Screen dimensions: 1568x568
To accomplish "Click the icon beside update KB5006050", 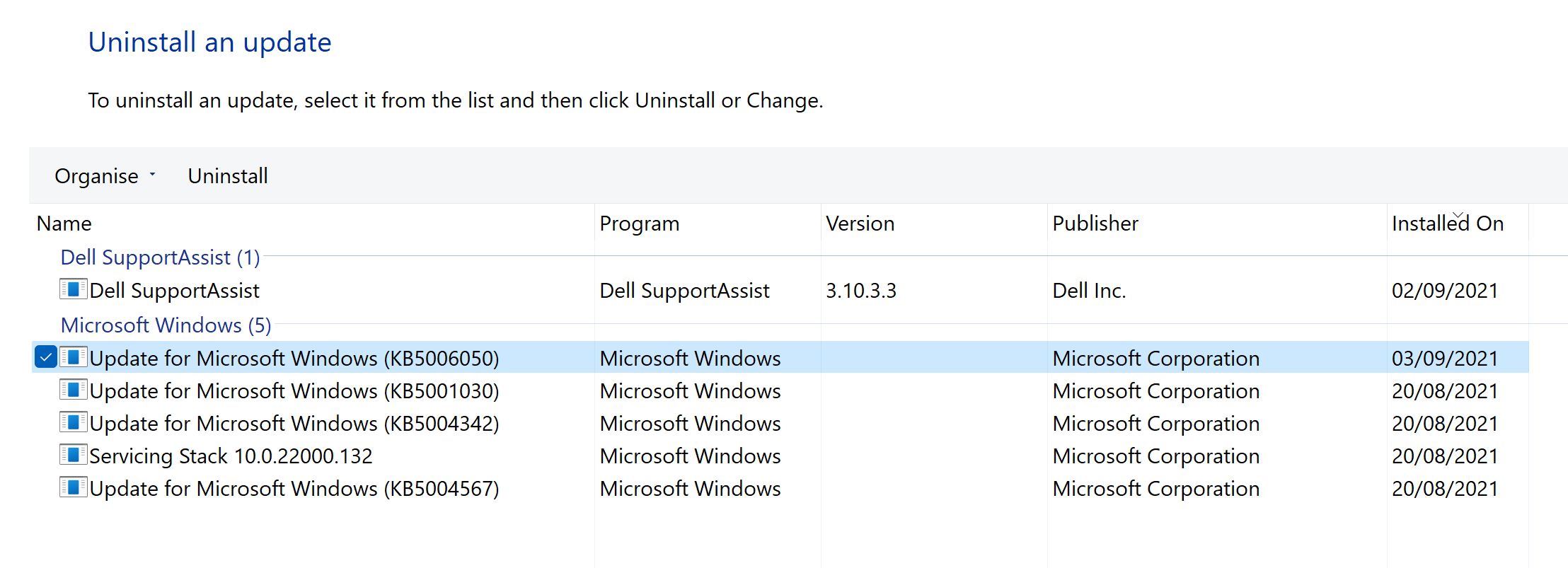I will [x=73, y=357].
